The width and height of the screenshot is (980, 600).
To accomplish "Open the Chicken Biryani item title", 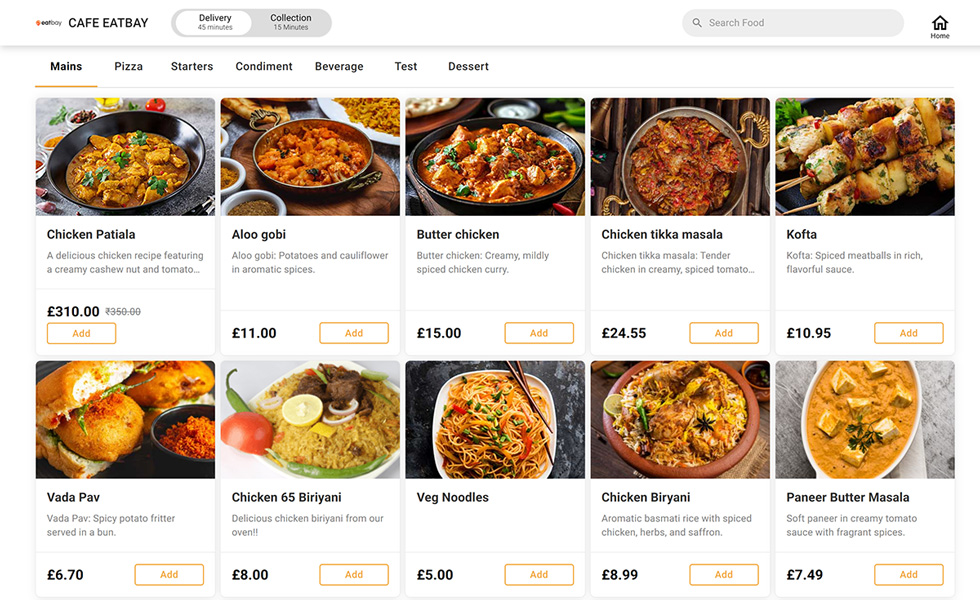I will pos(645,497).
